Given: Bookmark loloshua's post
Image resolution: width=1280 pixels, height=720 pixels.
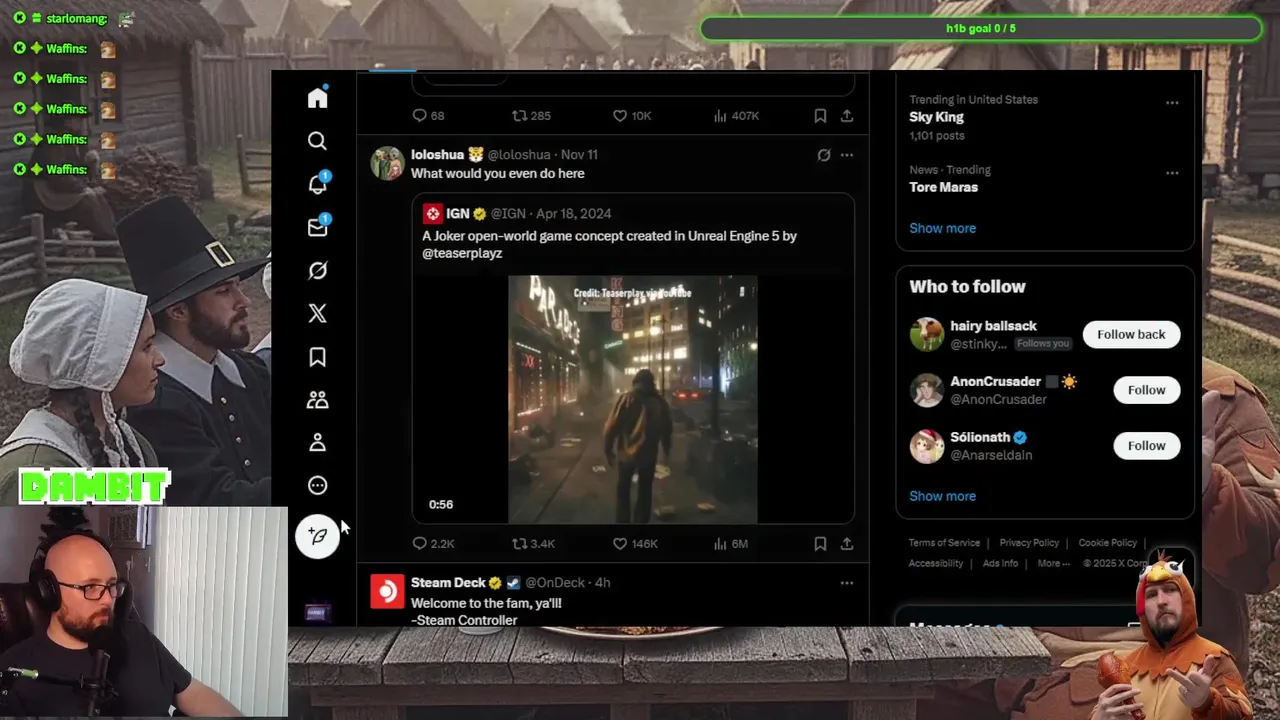Looking at the screenshot, I should [x=820, y=544].
